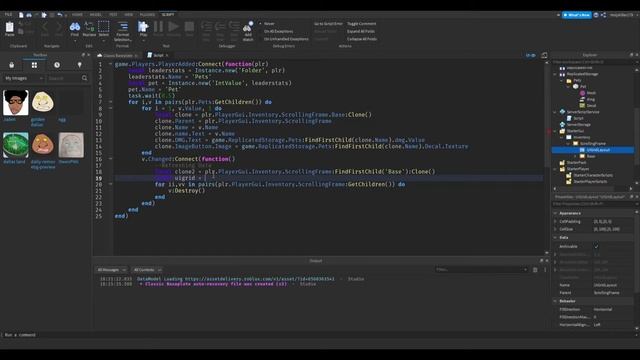Select the golden egg image thumbnail
Screen dimensions: 640x360
point(43,102)
